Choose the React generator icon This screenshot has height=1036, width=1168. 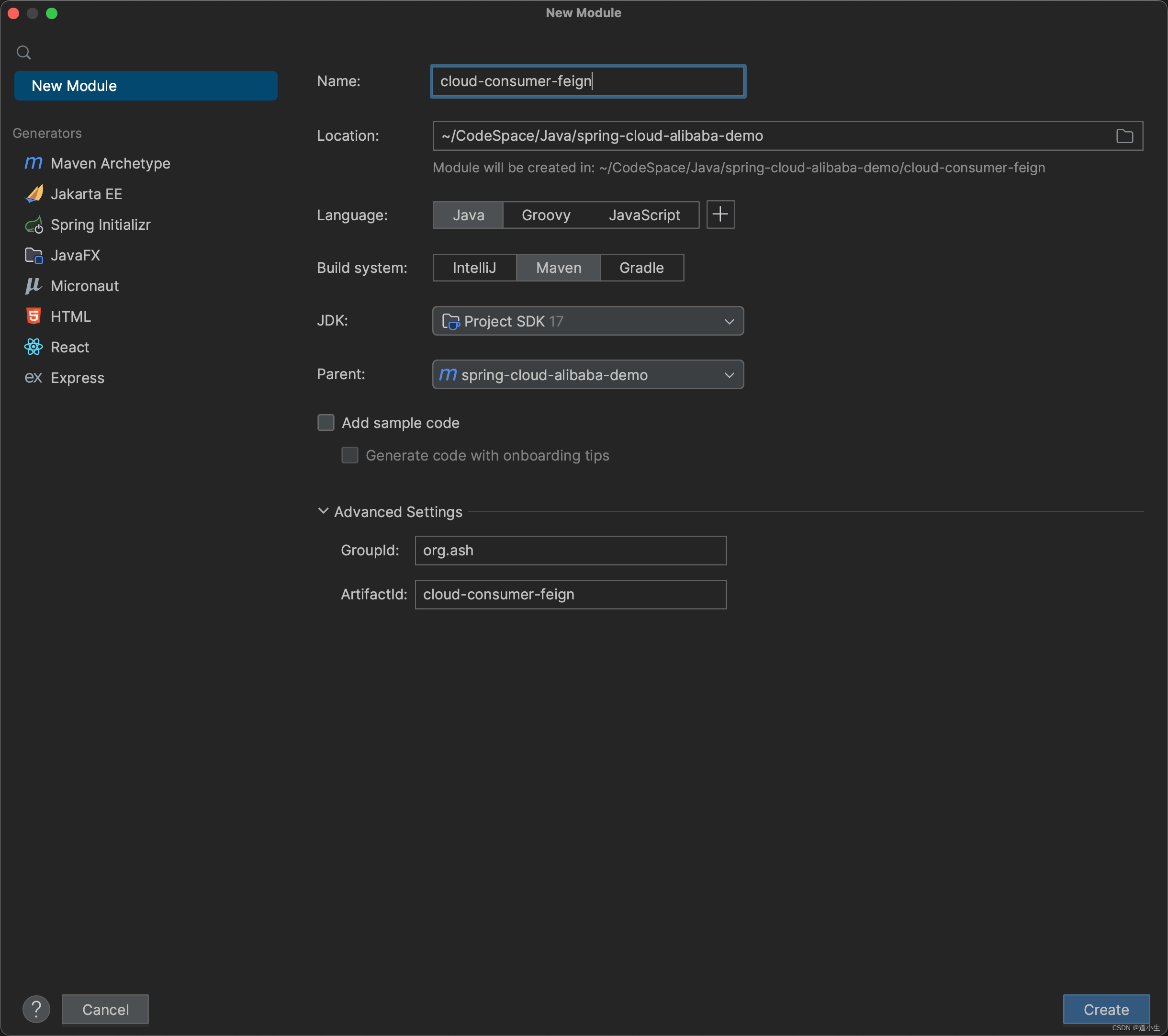[34, 348]
